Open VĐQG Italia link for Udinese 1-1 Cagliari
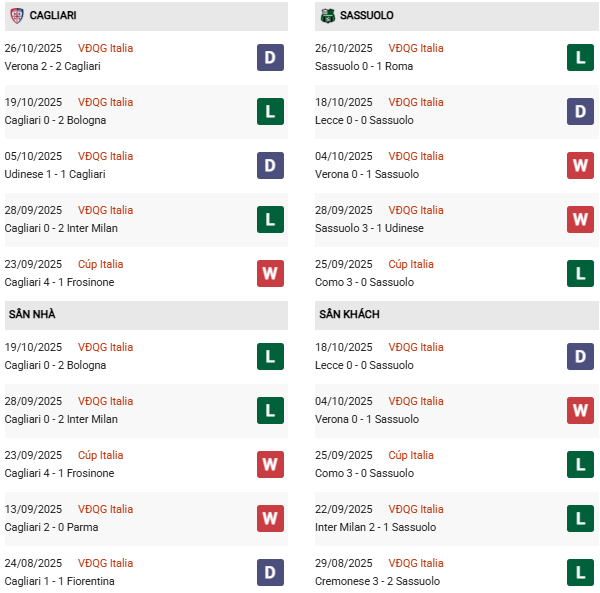The image size is (600, 593). click(x=105, y=156)
